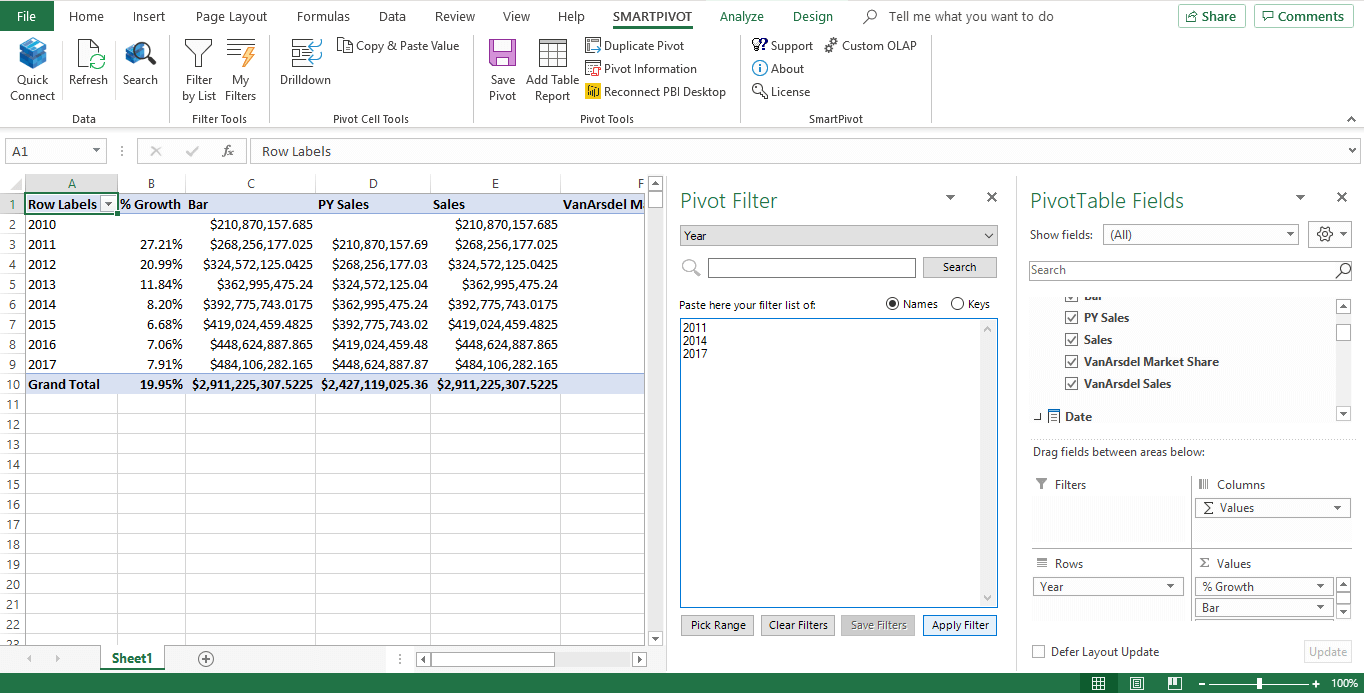Enable Defer Layout Update checkbox
The image size is (1364, 693).
(x=1039, y=652)
